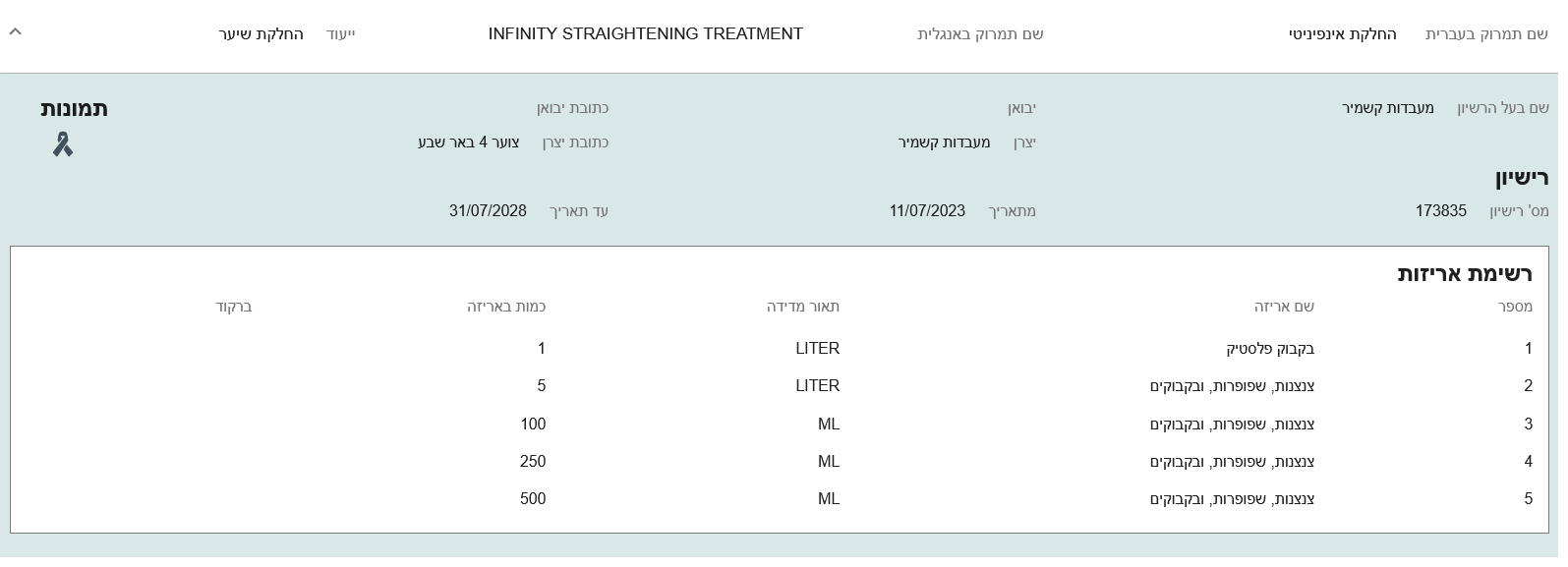Select the בקבוק פלסטיק package row

click(779, 349)
